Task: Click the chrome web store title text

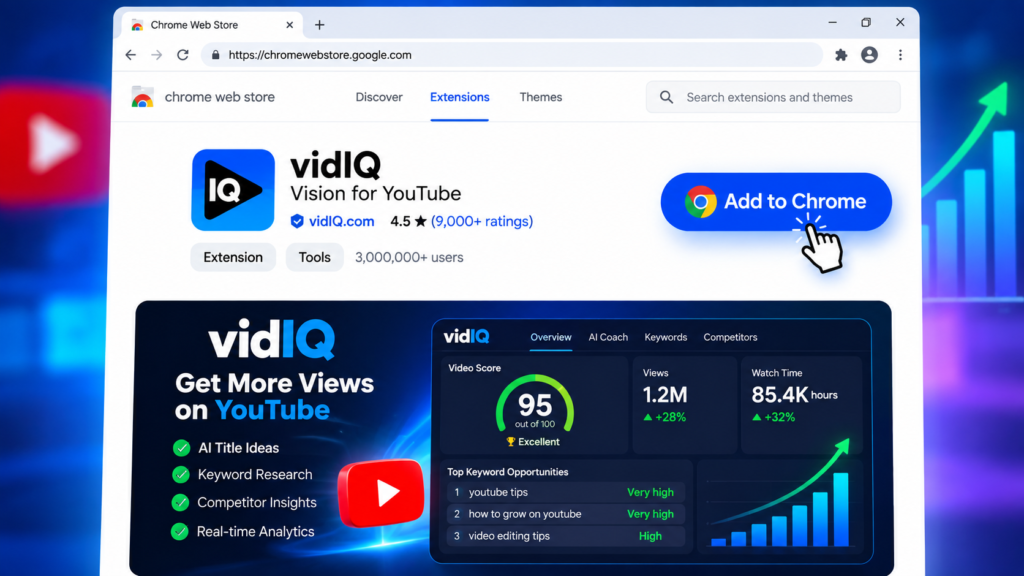Action: click(x=219, y=97)
